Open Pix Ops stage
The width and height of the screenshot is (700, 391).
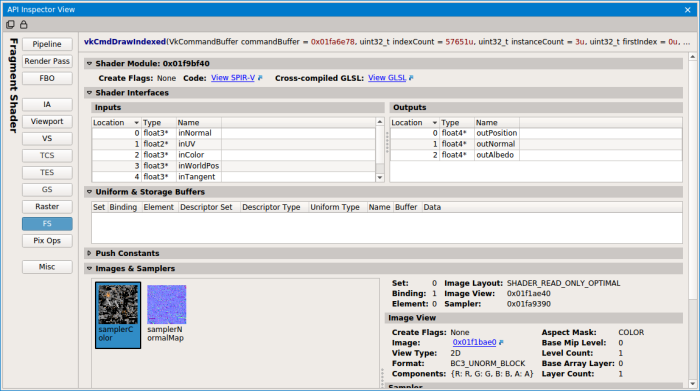coord(47,241)
